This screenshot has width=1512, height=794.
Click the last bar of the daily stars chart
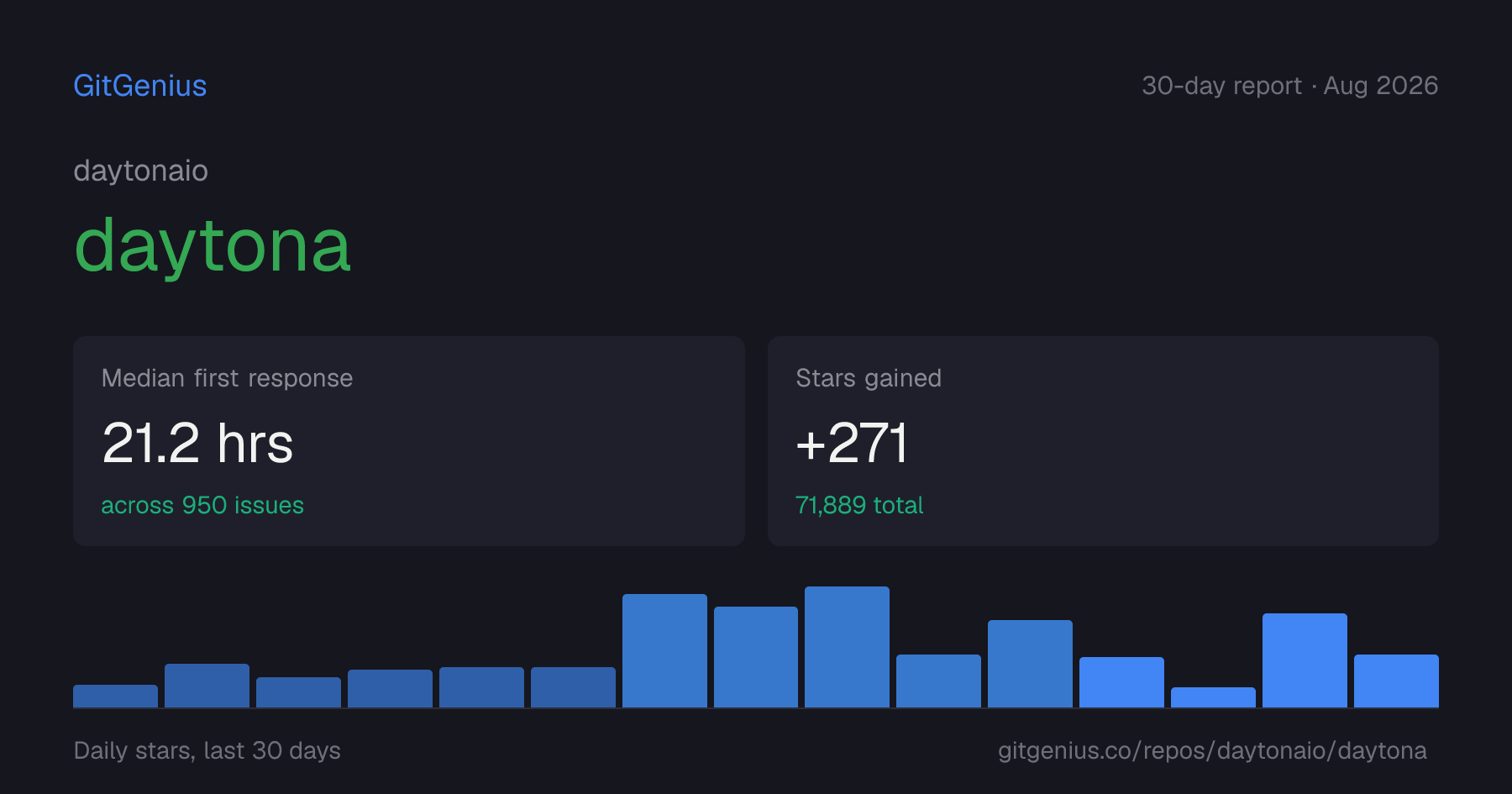pyautogui.click(x=1396, y=681)
